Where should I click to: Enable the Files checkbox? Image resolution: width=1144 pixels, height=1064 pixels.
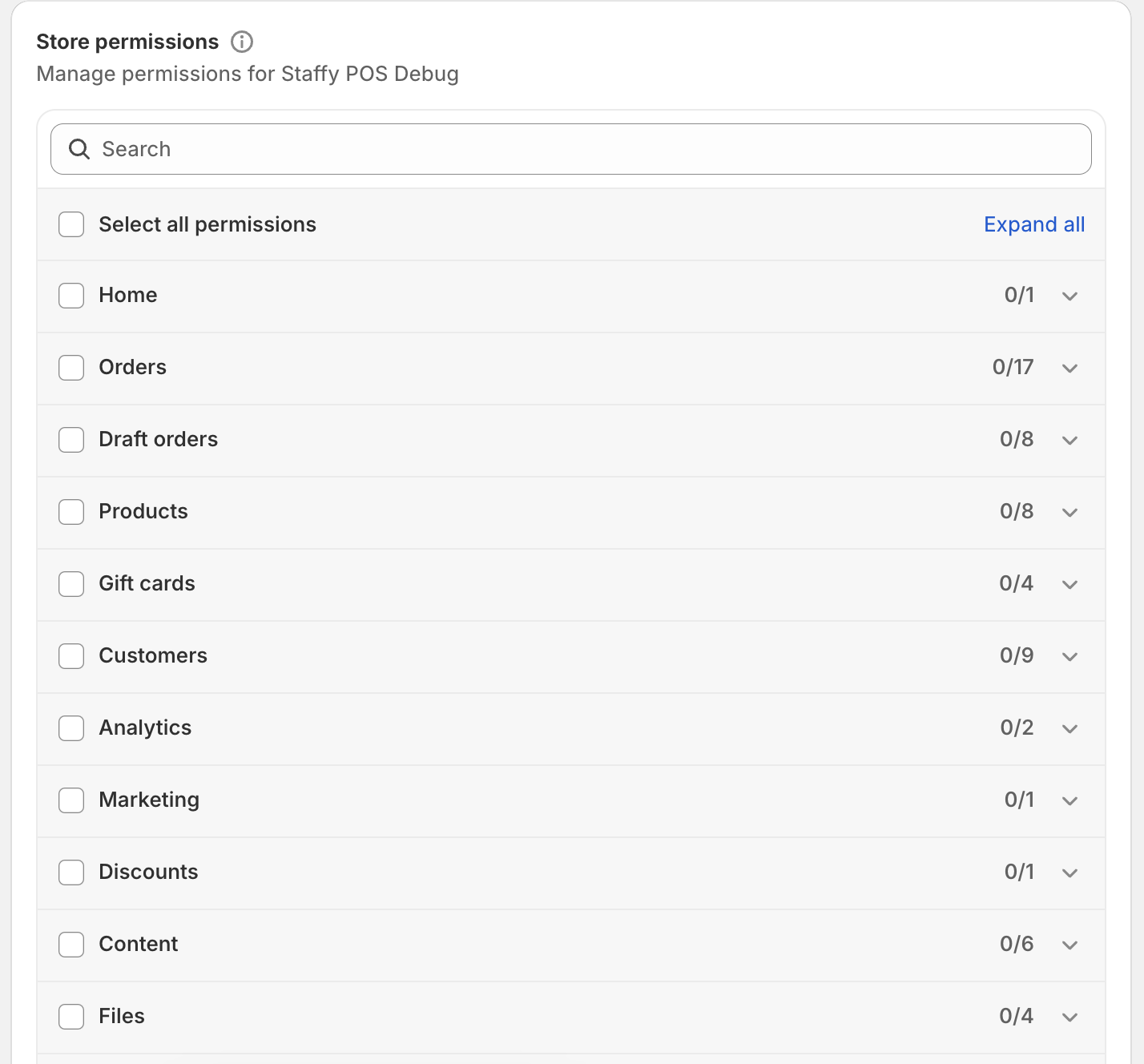[71, 1016]
